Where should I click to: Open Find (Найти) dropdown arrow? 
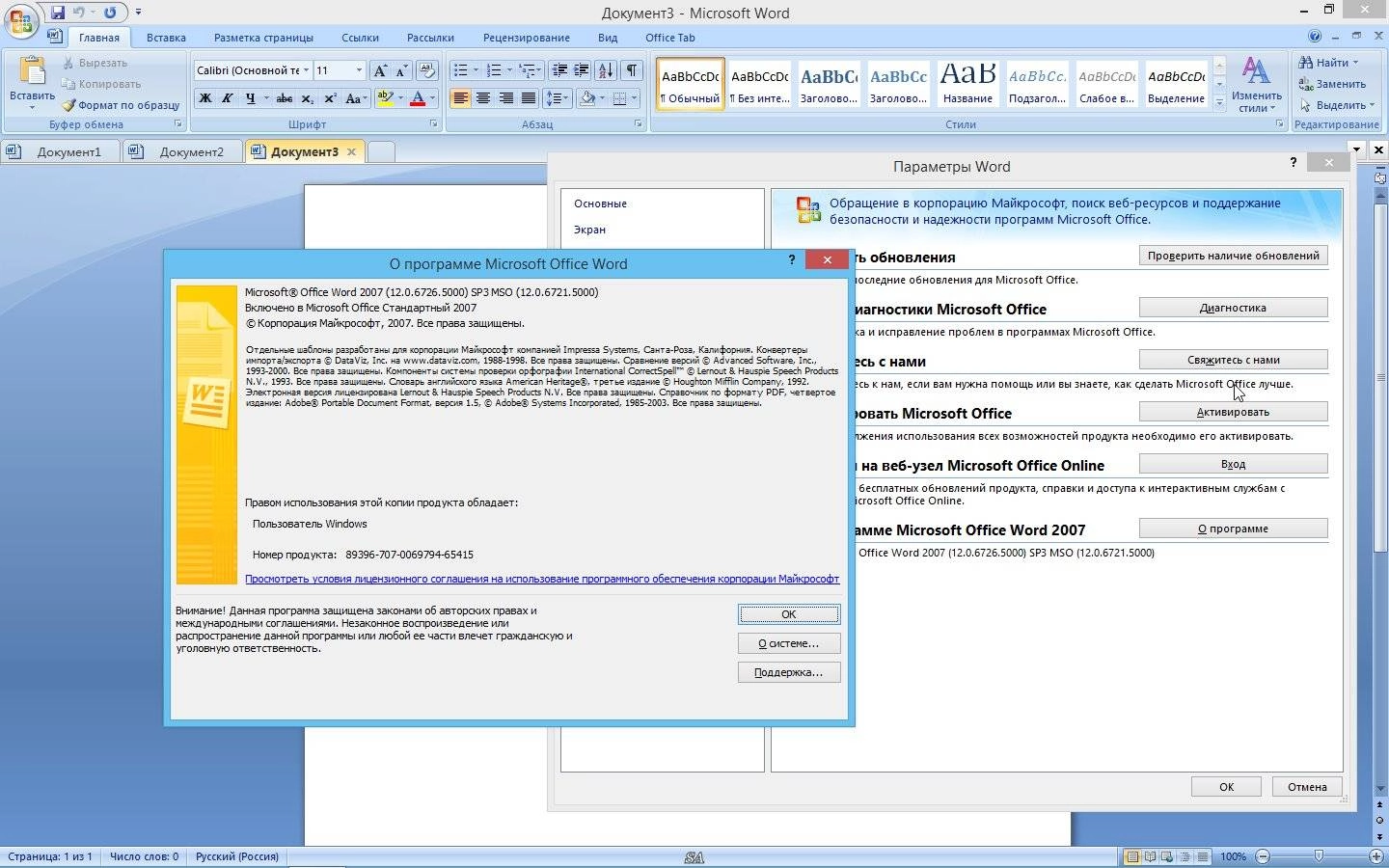point(1355,63)
